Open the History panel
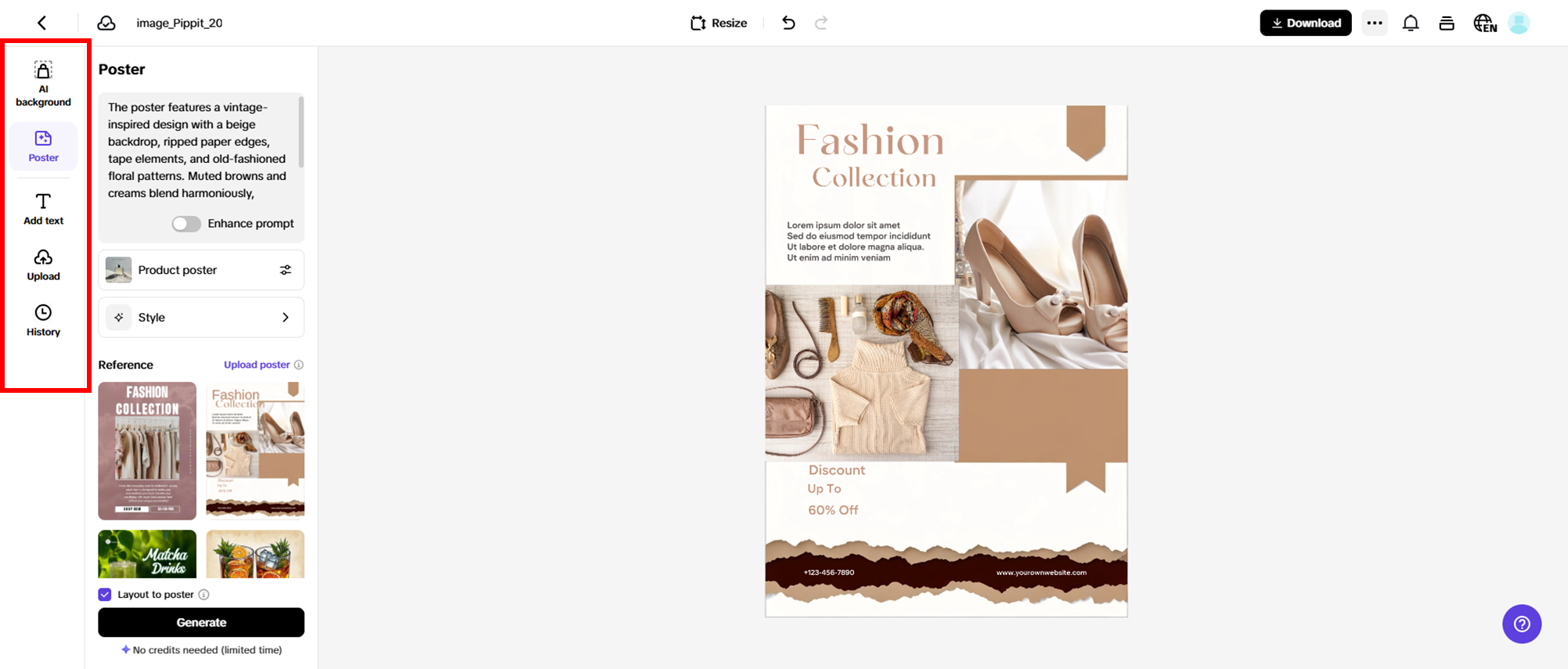 [x=43, y=321]
